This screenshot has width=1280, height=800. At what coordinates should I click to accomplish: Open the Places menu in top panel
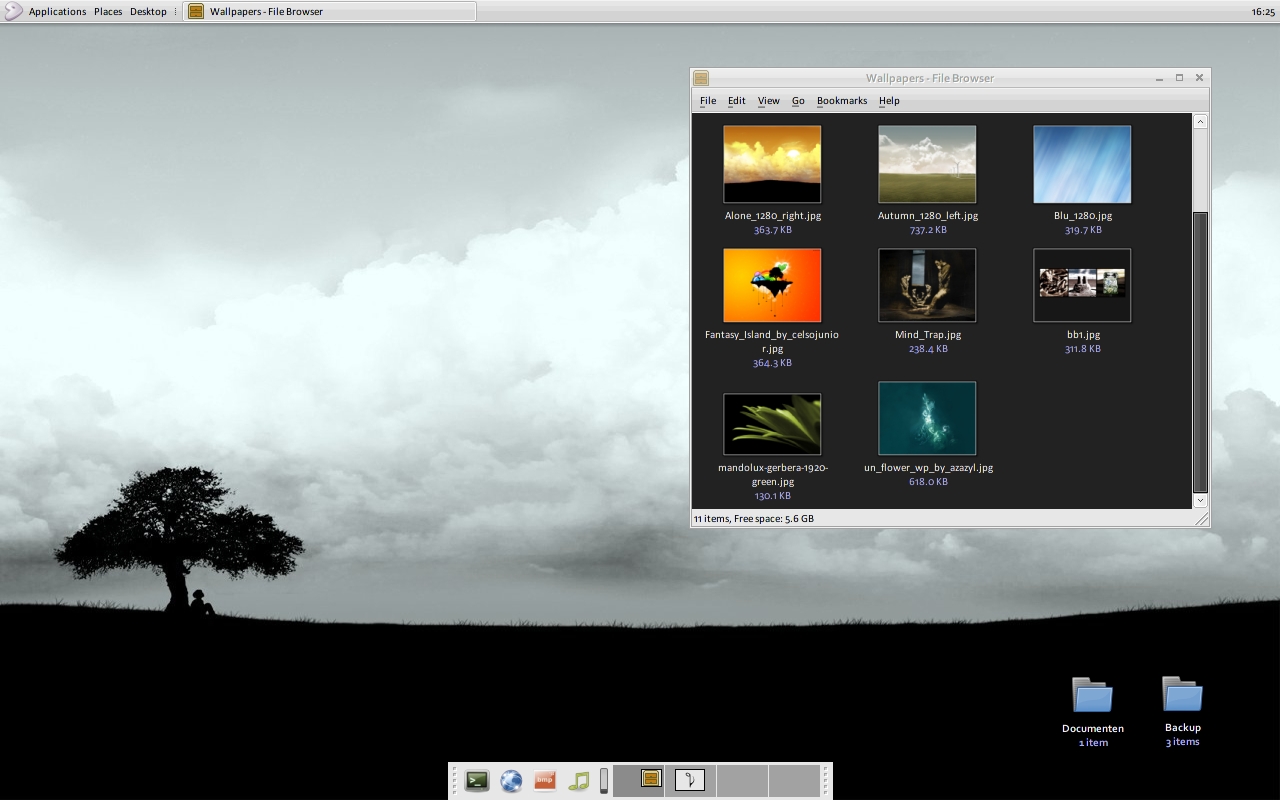coord(108,12)
